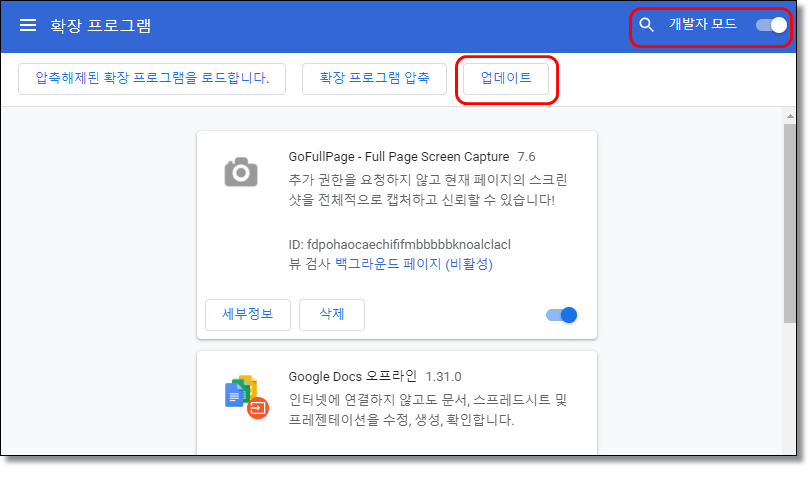Click the Google Docs 오프라인 icon

(246, 396)
